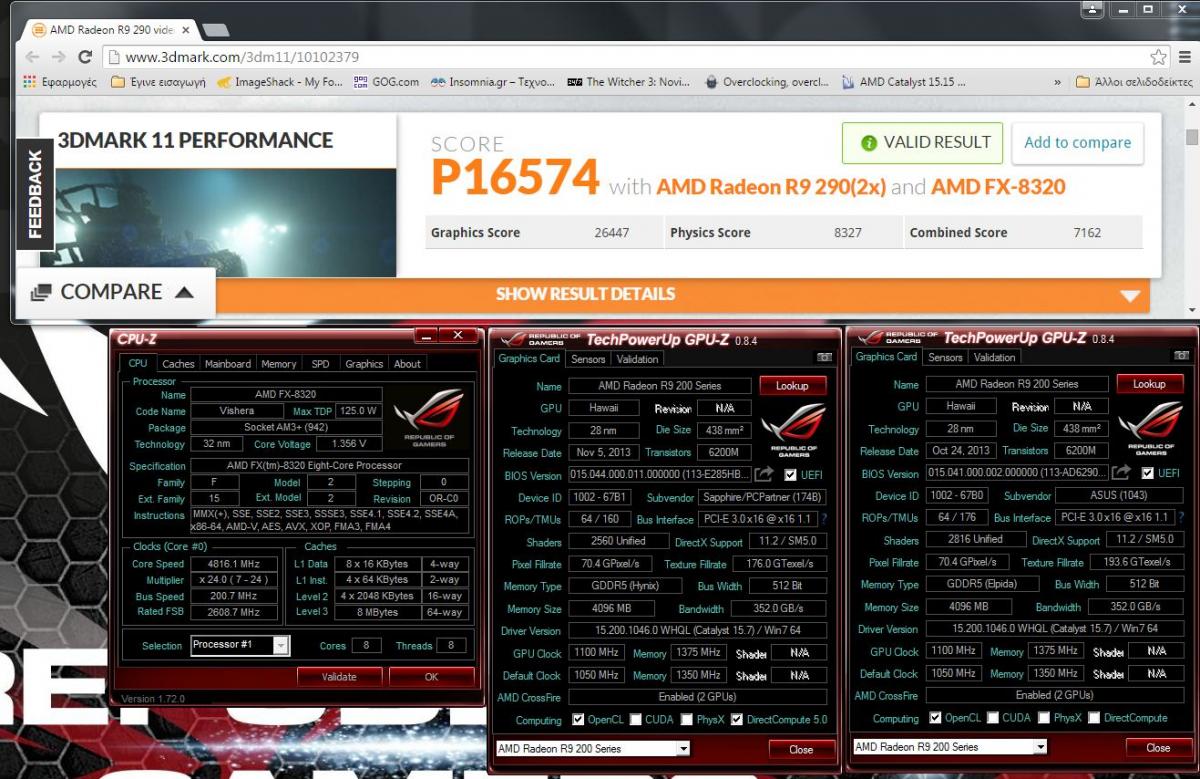Click the camera screenshot icon in ASUS GPU-Z
The height and width of the screenshot is (779, 1200).
tap(1181, 355)
